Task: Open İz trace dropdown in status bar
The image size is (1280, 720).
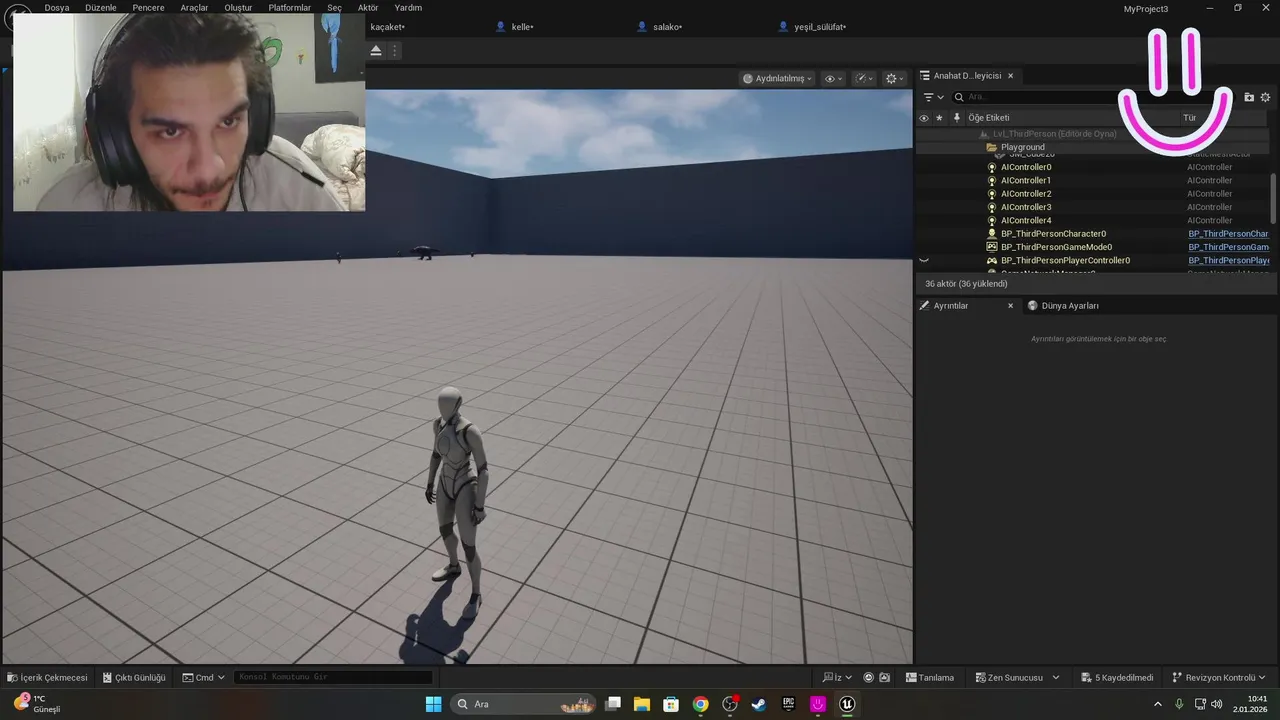Action: click(838, 677)
